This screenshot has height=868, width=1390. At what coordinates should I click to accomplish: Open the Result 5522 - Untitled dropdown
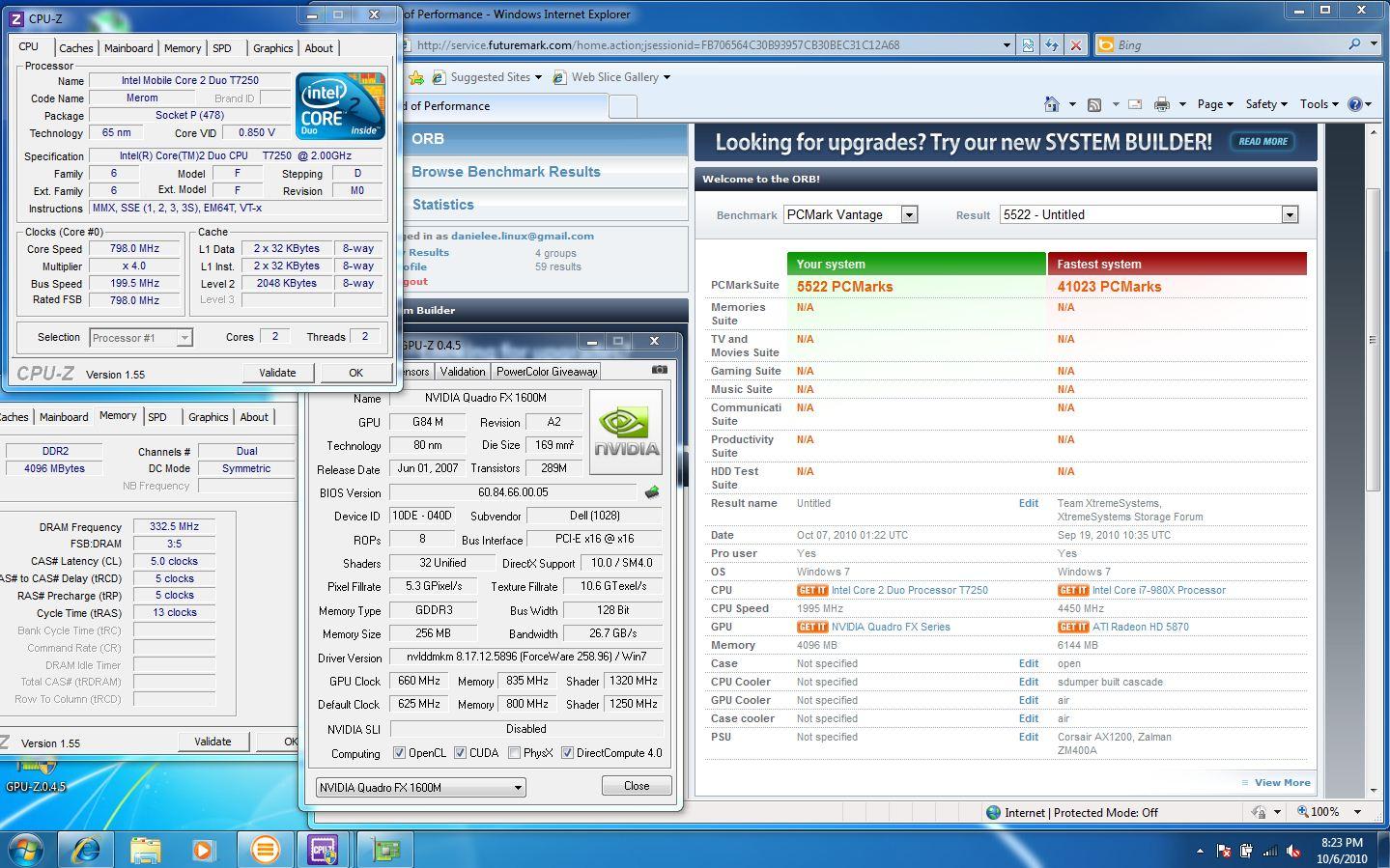point(1290,214)
